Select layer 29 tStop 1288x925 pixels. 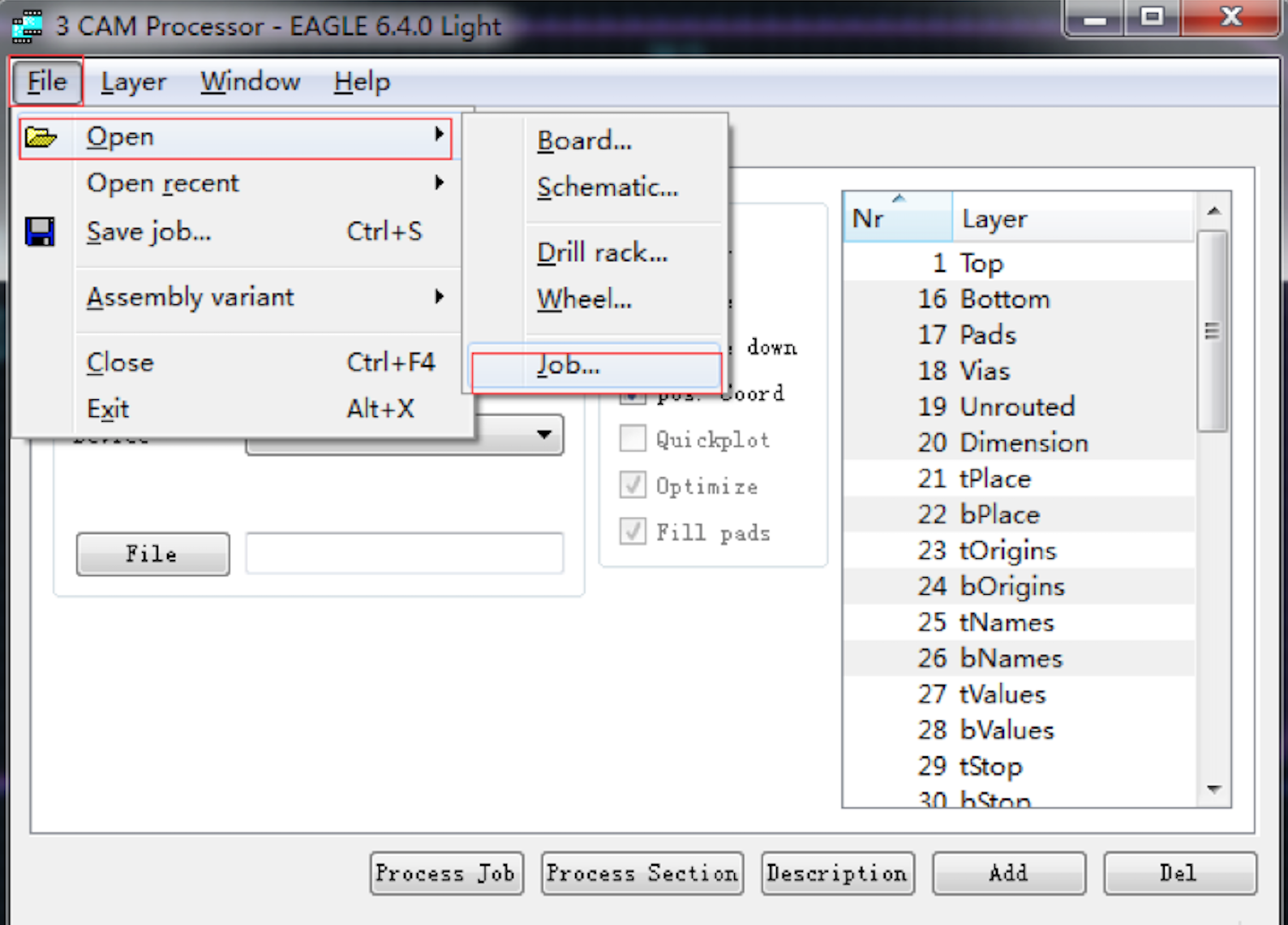coord(1020,766)
